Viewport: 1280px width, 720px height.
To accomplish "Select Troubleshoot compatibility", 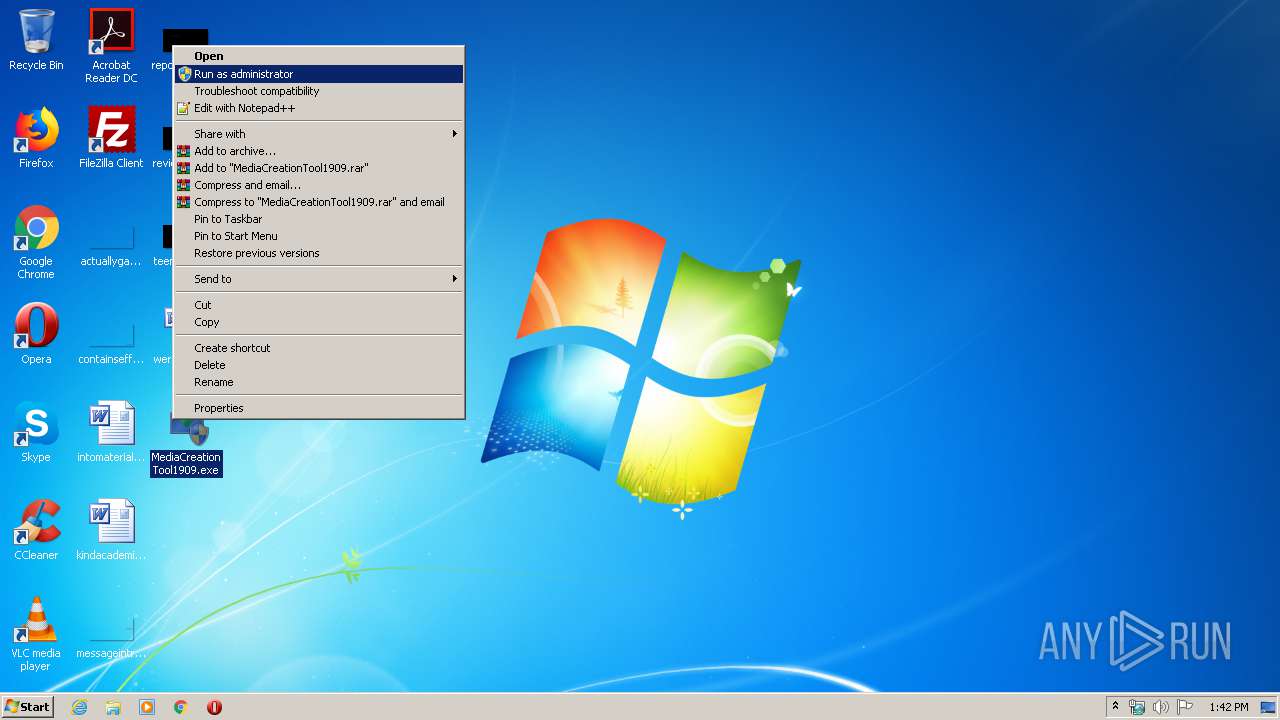I will (318, 91).
